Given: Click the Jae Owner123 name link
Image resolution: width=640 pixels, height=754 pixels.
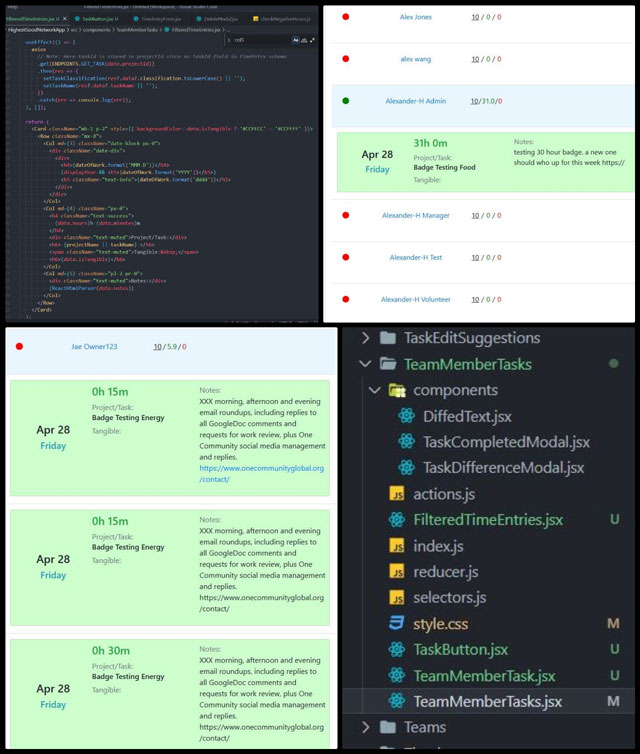Looking at the screenshot, I should pos(94,347).
